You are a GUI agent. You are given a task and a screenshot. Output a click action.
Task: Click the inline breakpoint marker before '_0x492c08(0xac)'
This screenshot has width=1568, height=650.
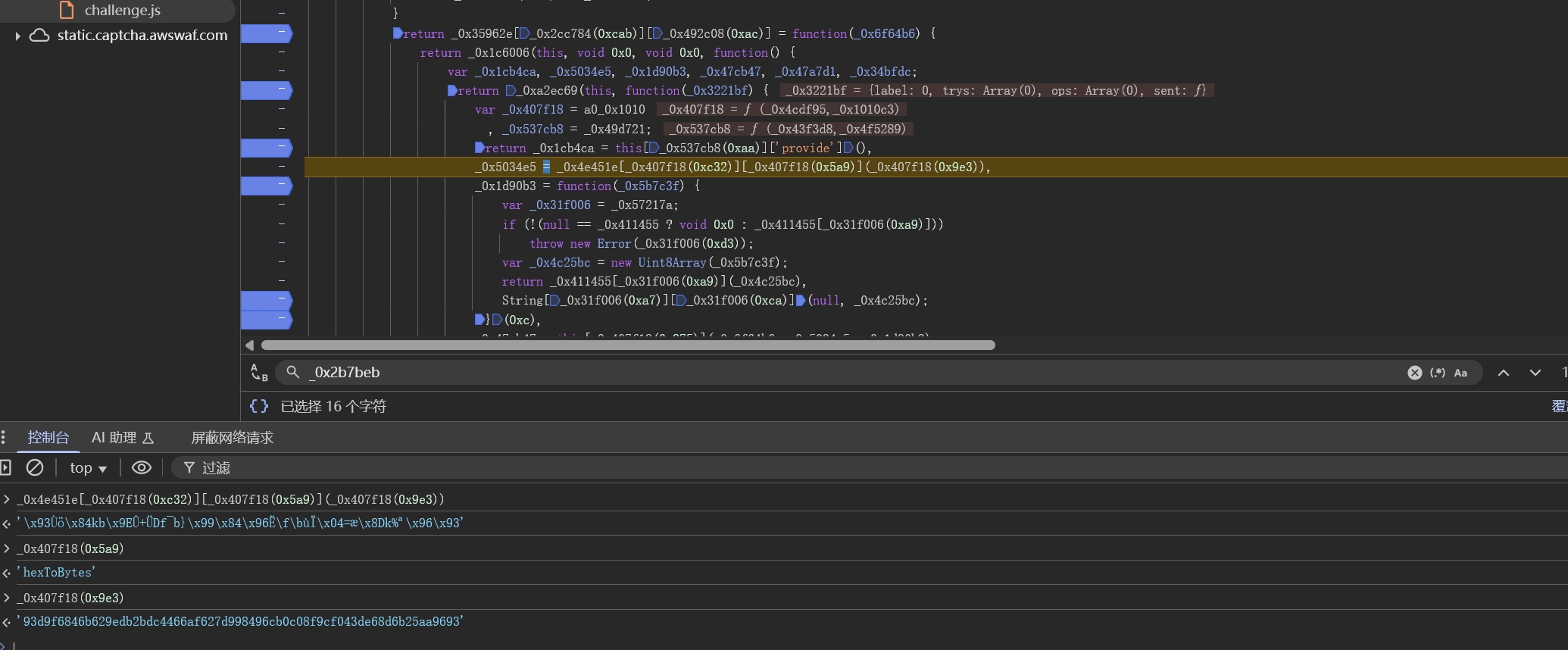coord(657,33)
